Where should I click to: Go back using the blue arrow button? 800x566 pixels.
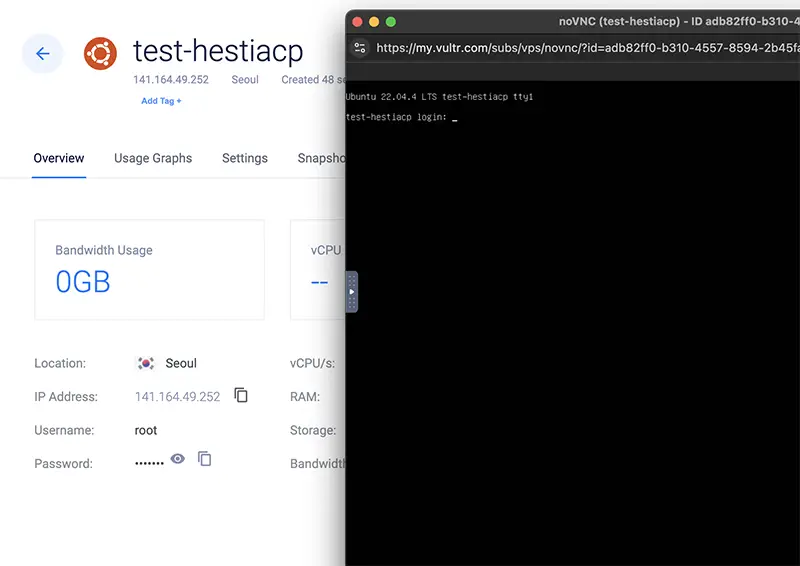(43, 53)
